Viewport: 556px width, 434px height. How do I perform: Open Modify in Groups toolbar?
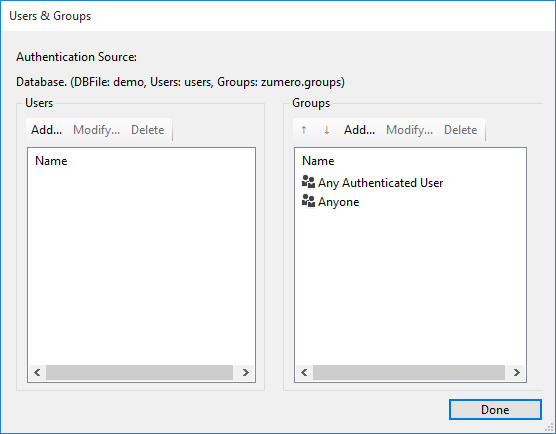(x=410, y=130)
